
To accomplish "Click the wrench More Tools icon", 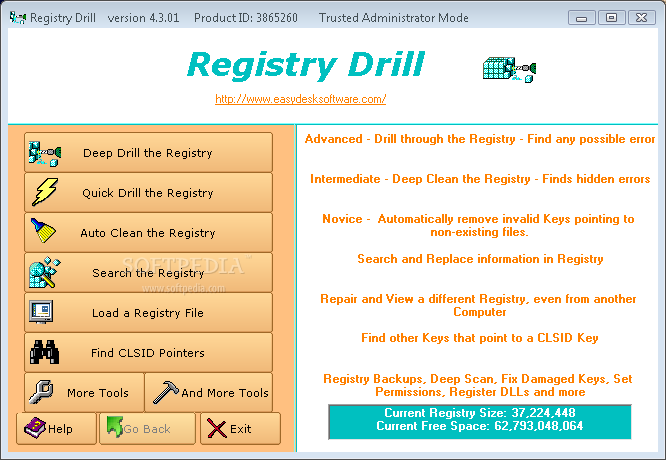I will [41, 392].
